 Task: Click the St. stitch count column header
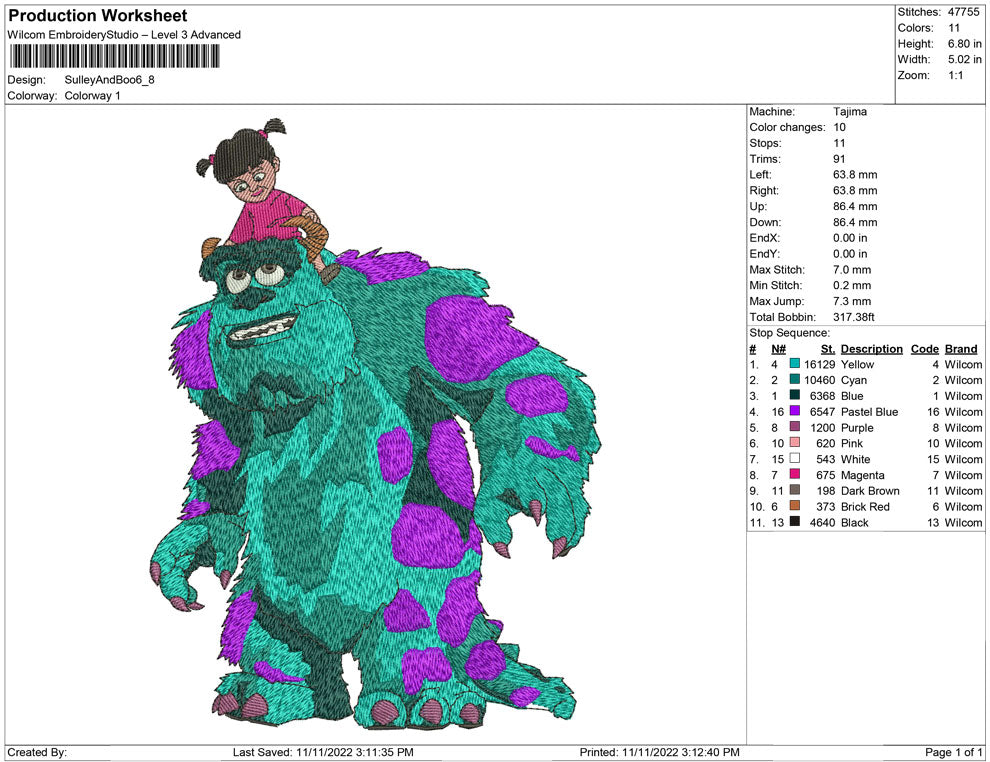827,349
